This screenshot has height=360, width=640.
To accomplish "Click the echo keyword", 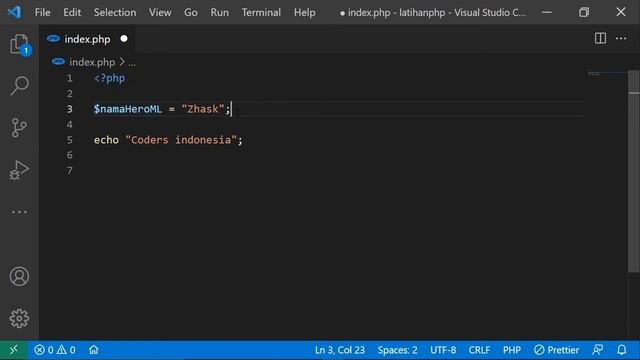I will (106, 140).
